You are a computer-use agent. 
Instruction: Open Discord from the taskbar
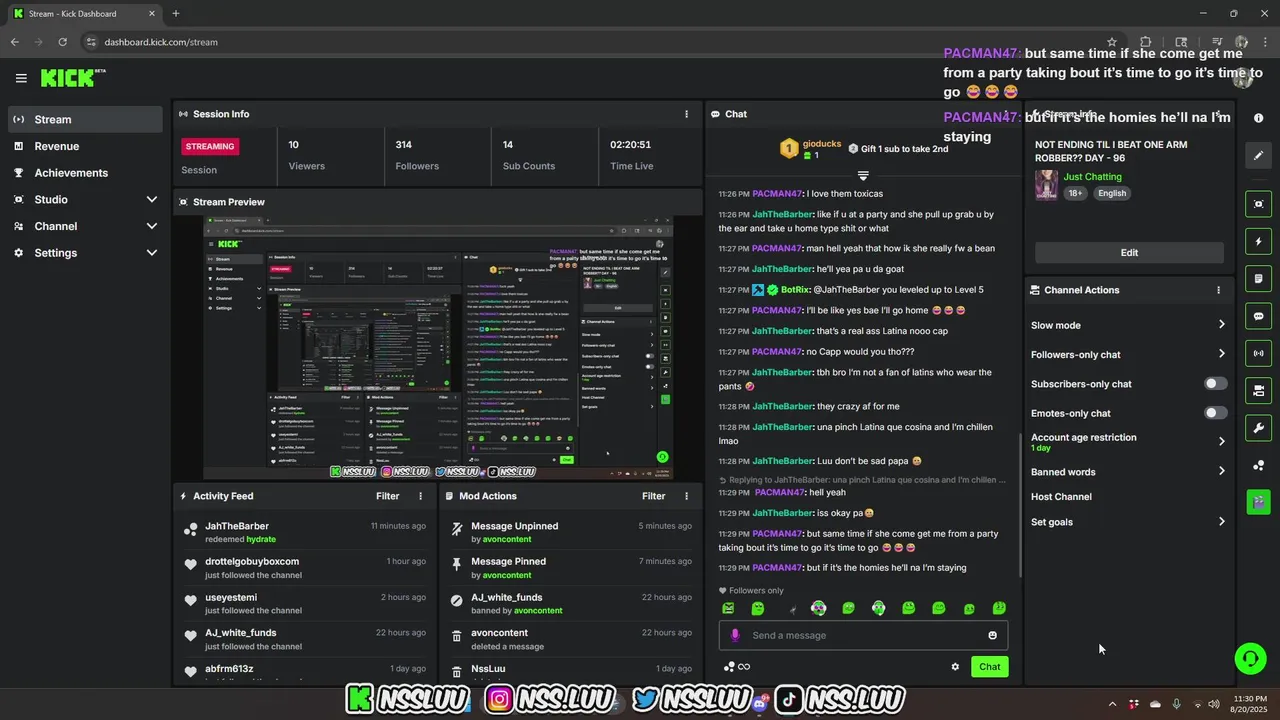(759, 704)
